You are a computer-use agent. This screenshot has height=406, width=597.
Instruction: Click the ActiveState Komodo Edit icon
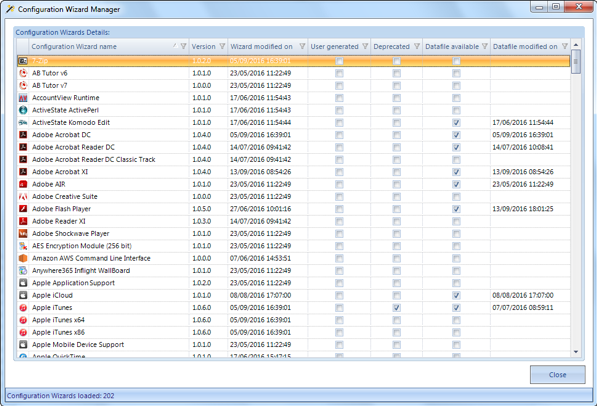tap(23, 122)
